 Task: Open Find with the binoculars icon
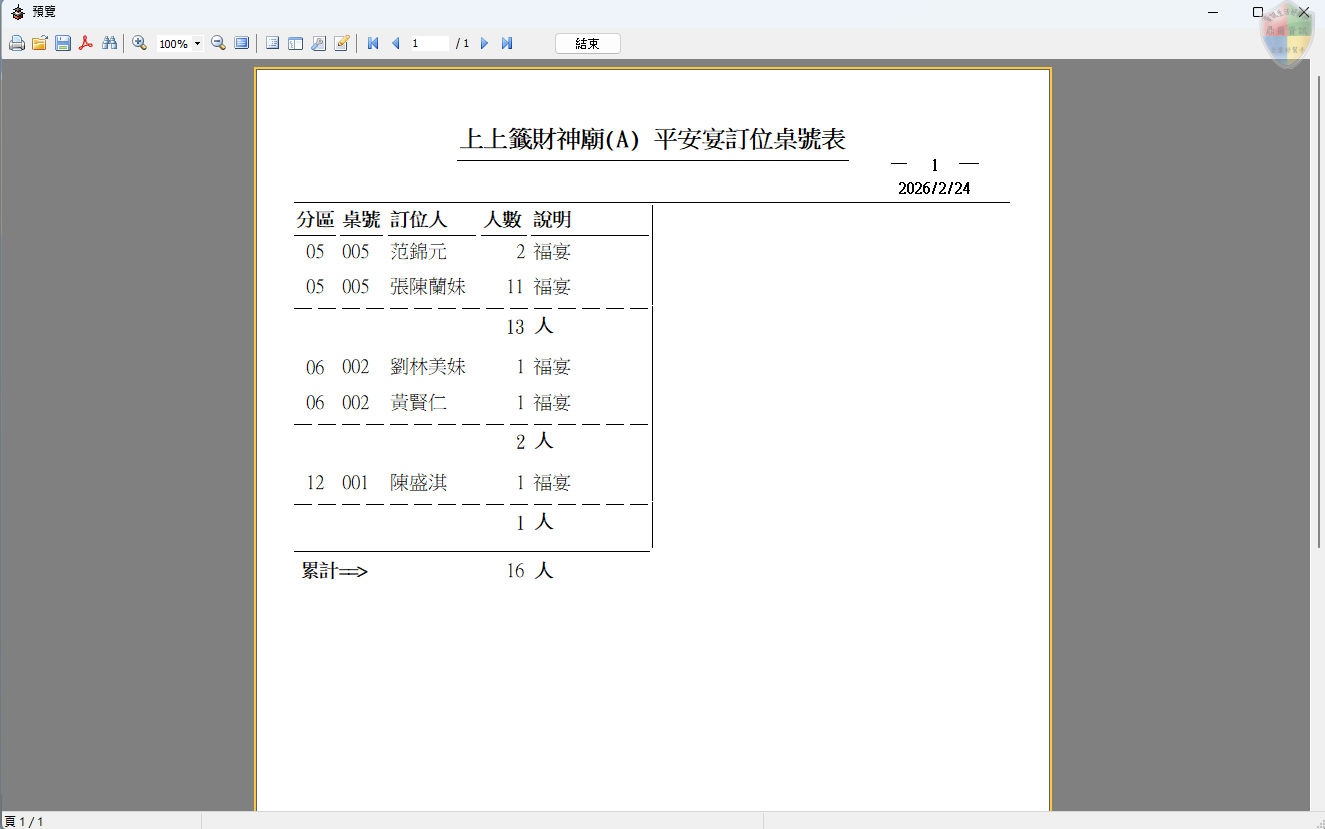click(110, 44)
